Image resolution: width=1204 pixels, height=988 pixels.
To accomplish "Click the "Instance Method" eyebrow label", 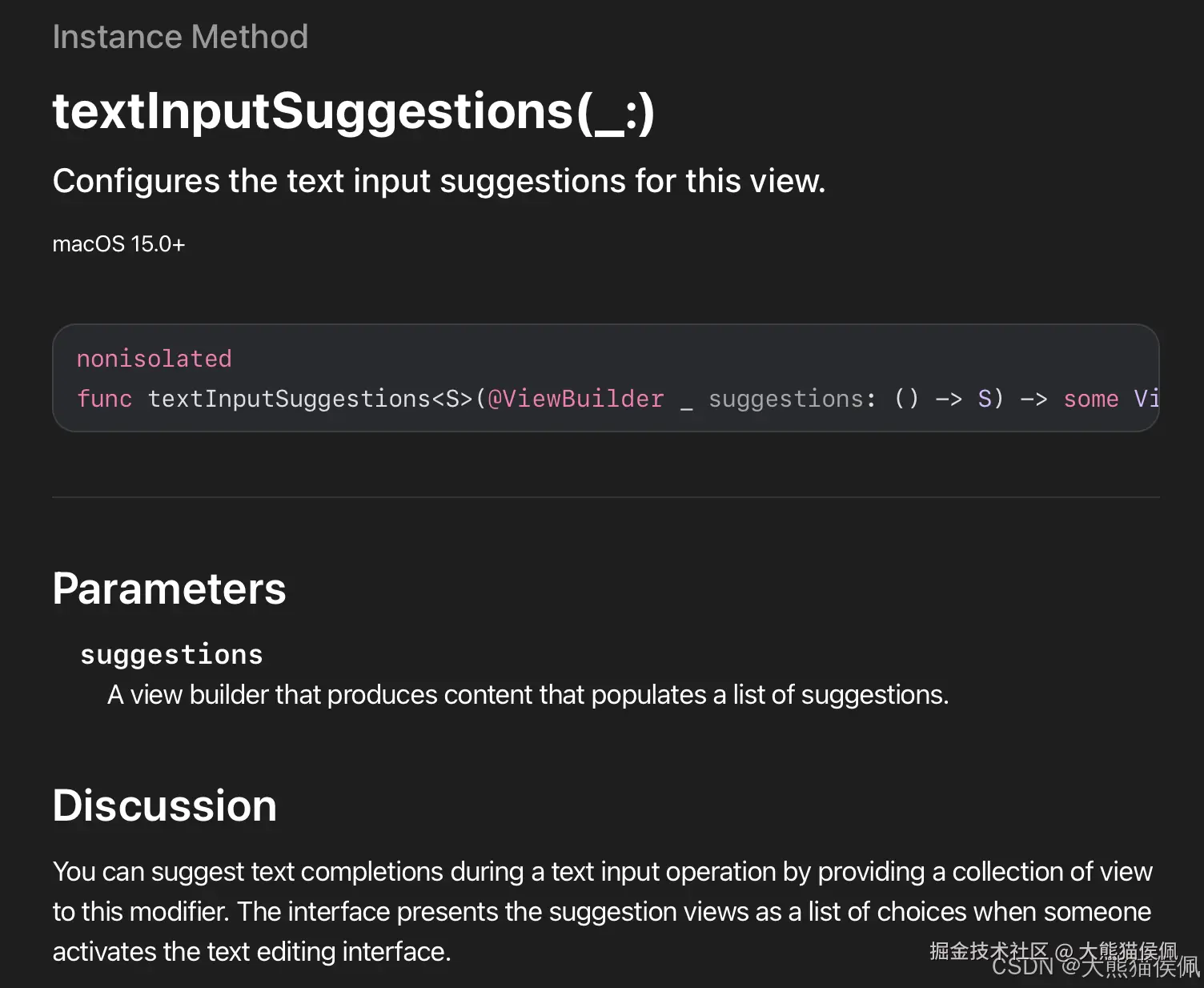I will 180,37.
